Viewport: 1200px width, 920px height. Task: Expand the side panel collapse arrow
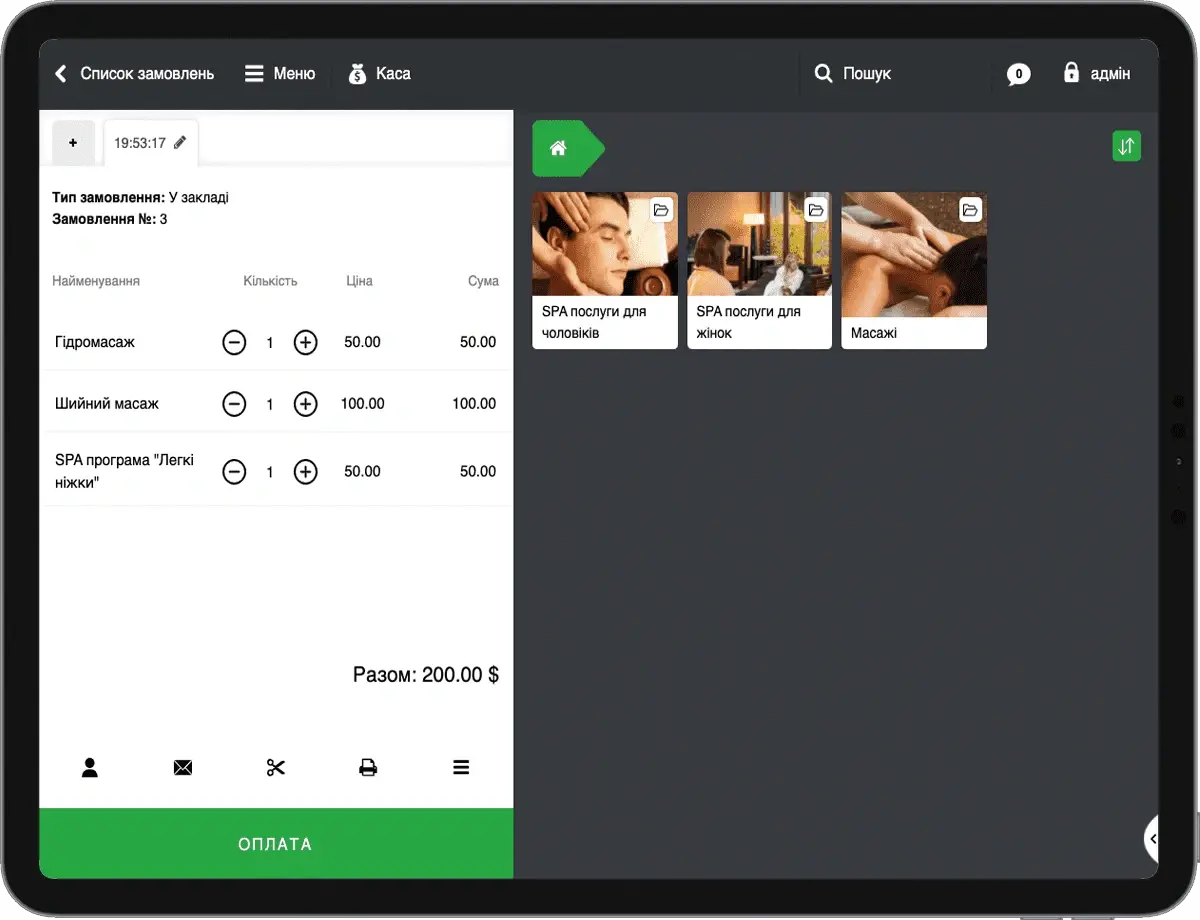1152,839
